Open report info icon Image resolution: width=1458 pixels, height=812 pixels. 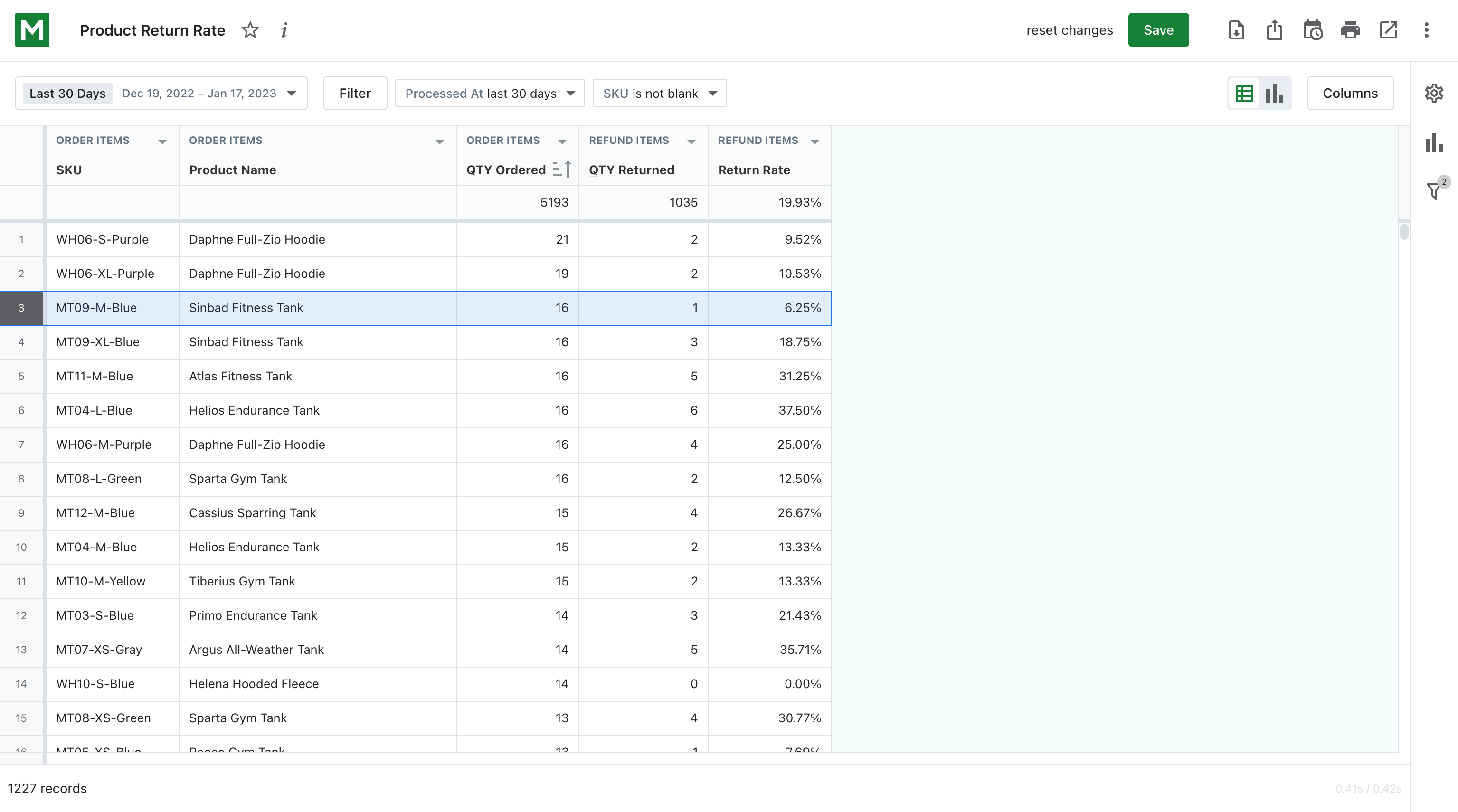pos(284,30)
